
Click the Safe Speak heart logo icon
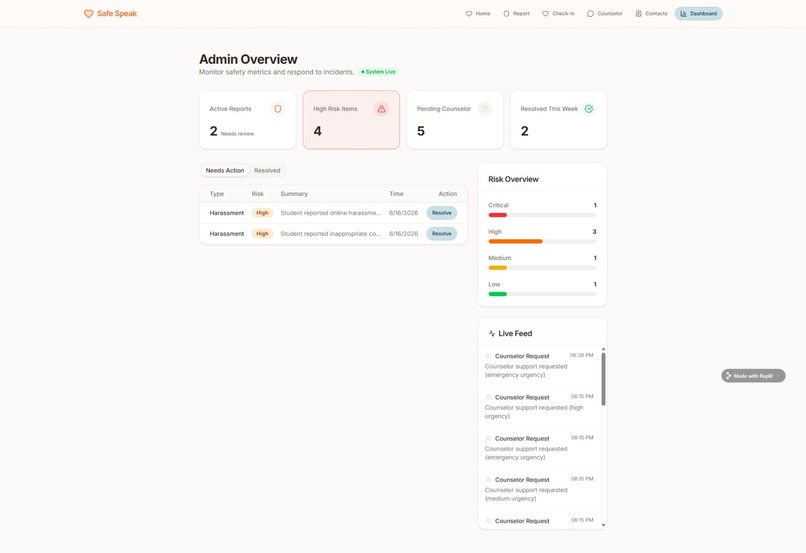coord(88,14)
